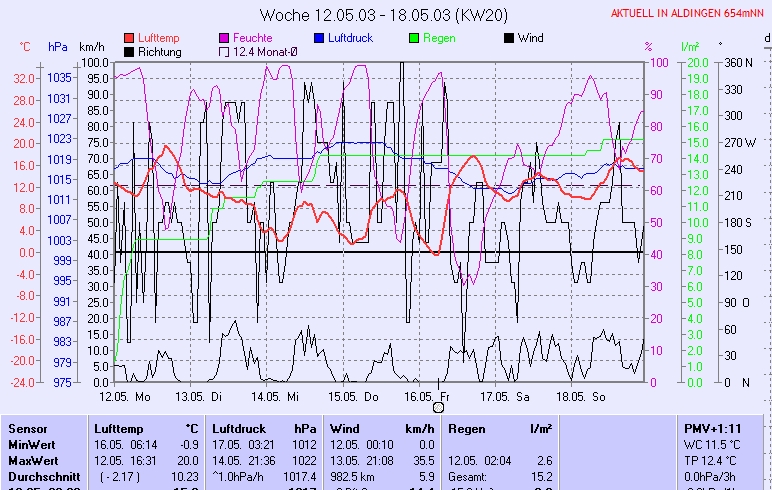
Task: Click the PMV+1:11 panel header
Action: (x=709, y=428)
